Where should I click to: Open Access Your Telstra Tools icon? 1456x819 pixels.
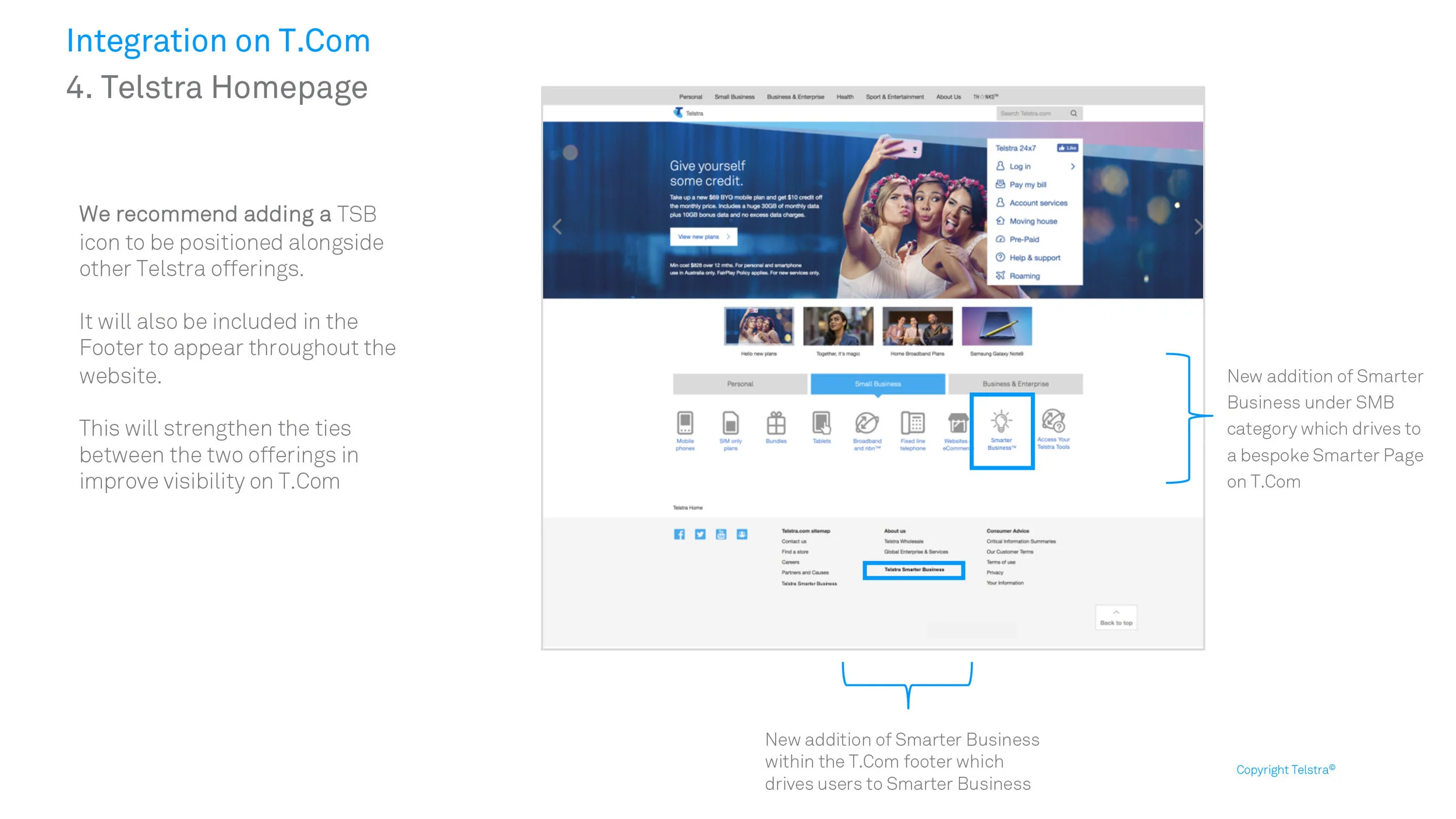[1053, 421]
